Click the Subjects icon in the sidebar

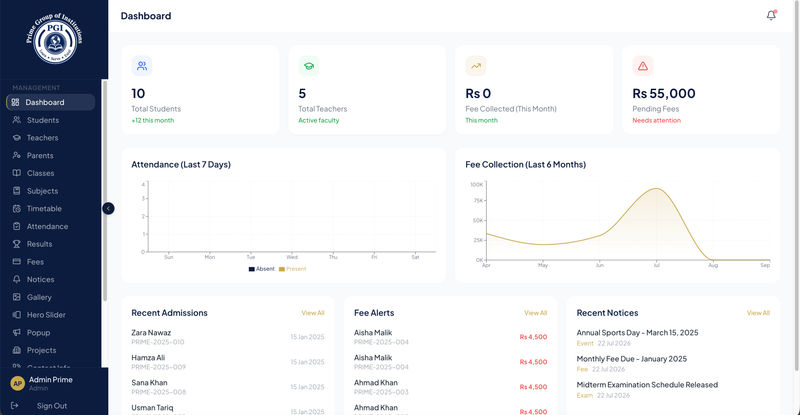[17, 191]
